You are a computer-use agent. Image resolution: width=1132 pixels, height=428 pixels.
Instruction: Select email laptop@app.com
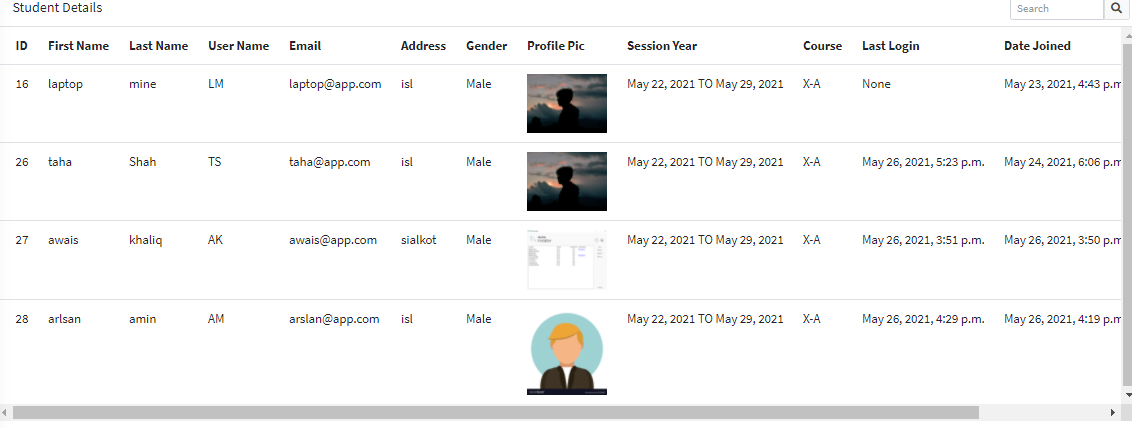tap(335, 84)
